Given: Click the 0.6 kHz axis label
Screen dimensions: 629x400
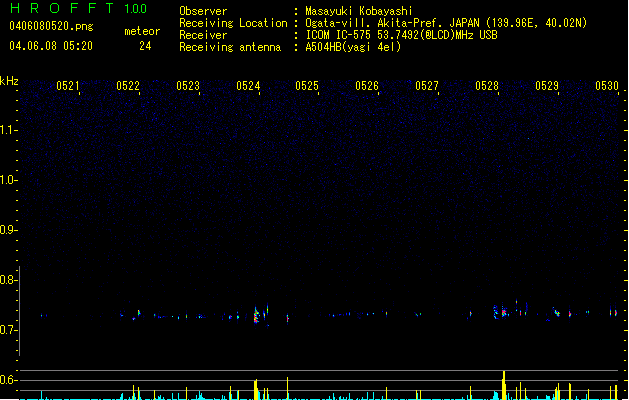Looking at the screenshot, I should [8, 380].
